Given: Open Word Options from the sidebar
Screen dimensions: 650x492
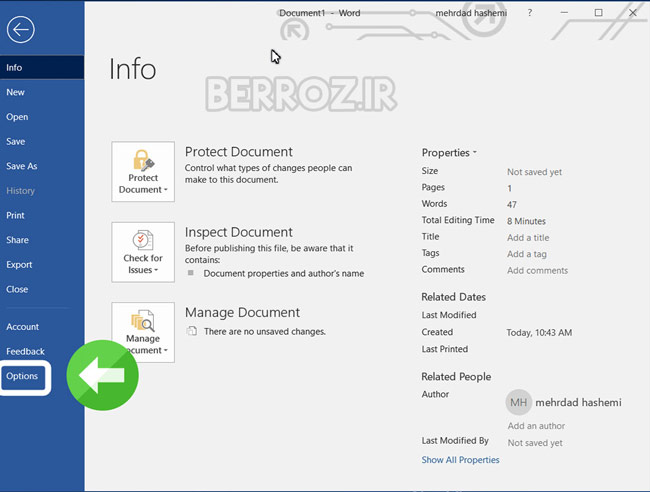Looking at the screenshot, I should (x=23, y=376).
